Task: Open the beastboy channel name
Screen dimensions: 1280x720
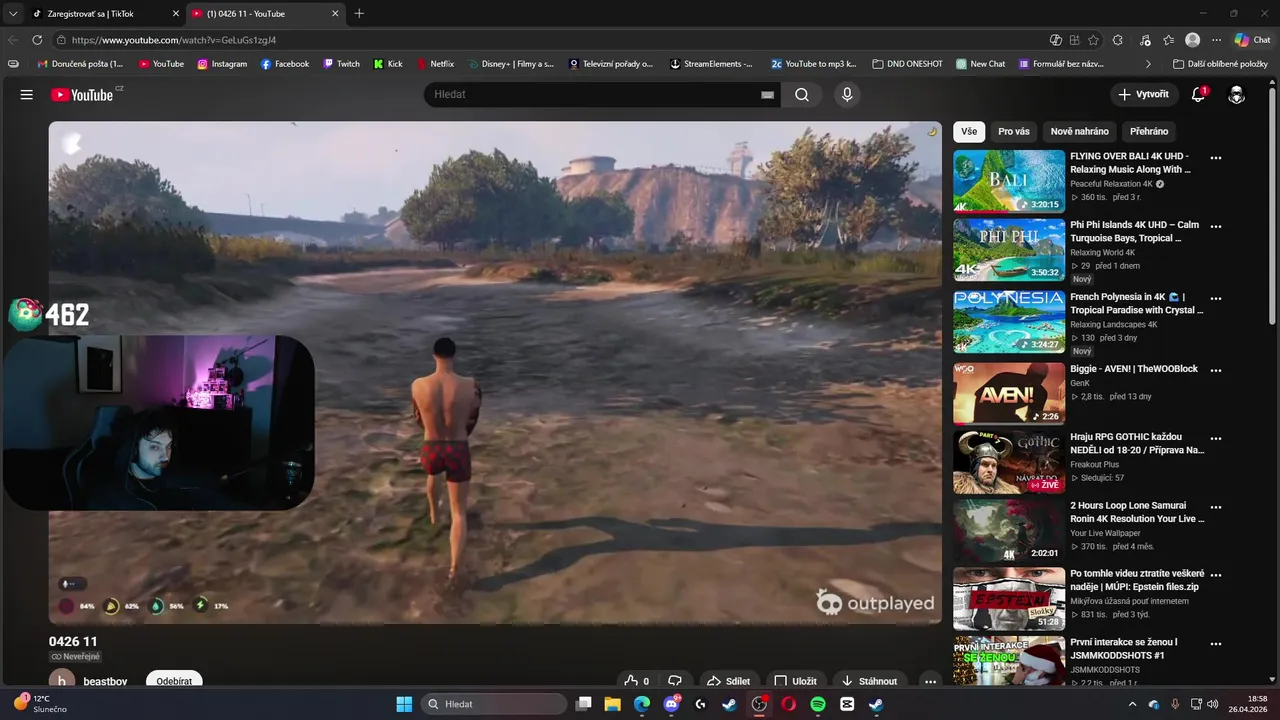Action: [105, 682]
